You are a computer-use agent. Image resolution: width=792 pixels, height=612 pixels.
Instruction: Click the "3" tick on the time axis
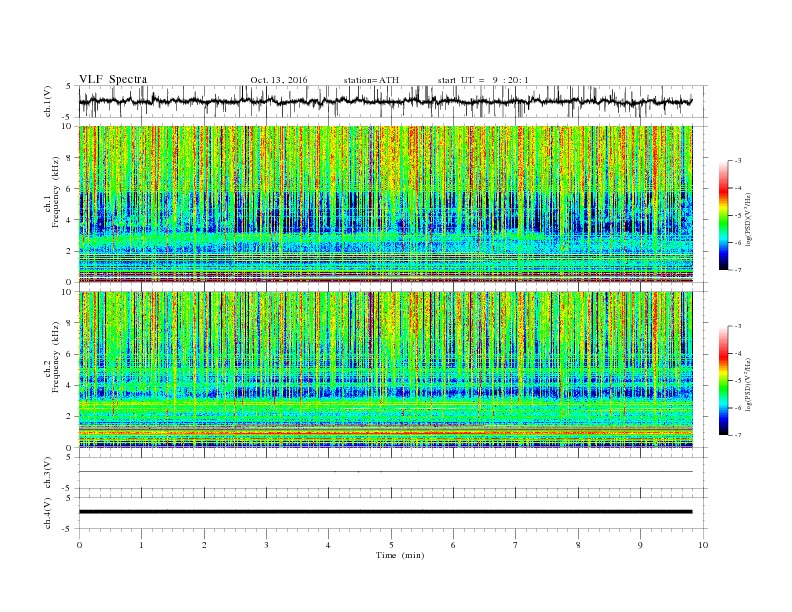tap(266, 545)
